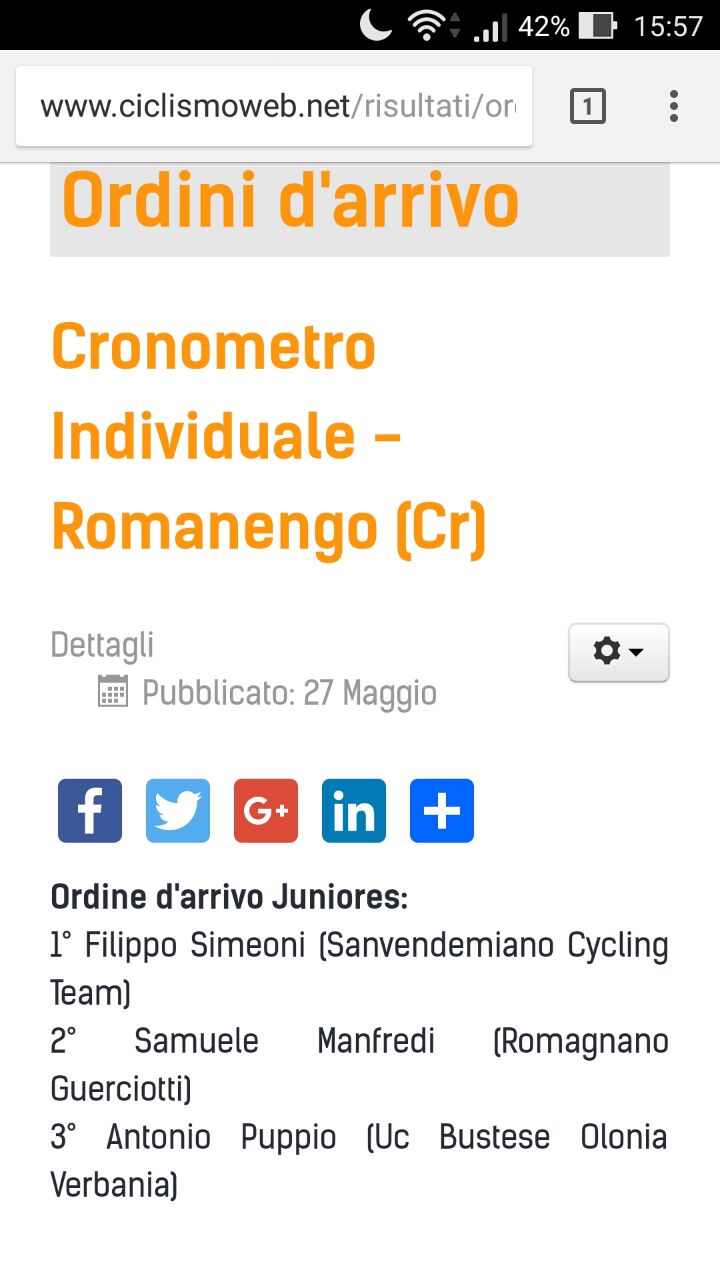This screenshot has height=1280, width=720.
Task: Tweet this page via Twitter icon
Action: (x=178, y=811)
